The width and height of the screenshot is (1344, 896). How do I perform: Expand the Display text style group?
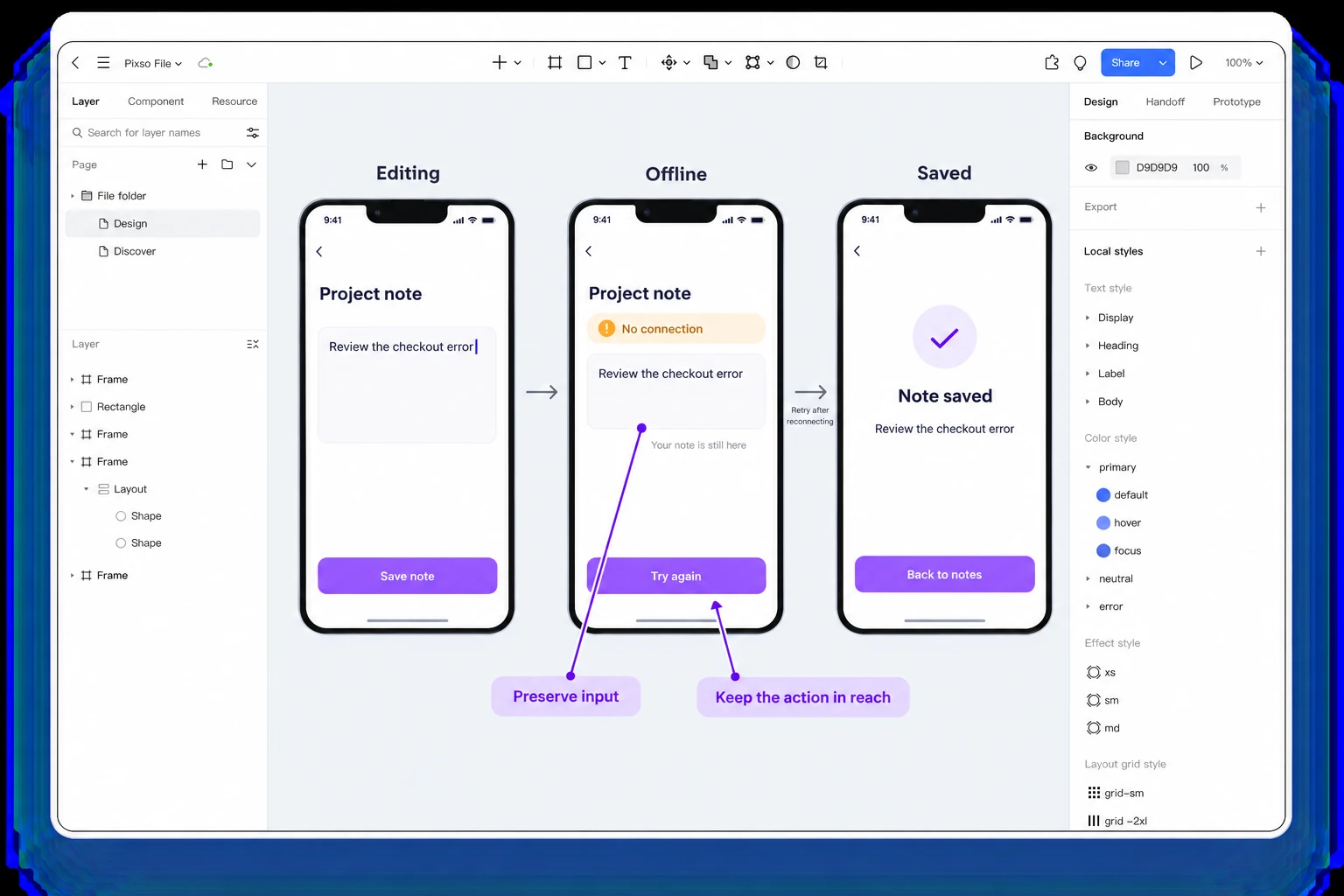pos(1088,318)
